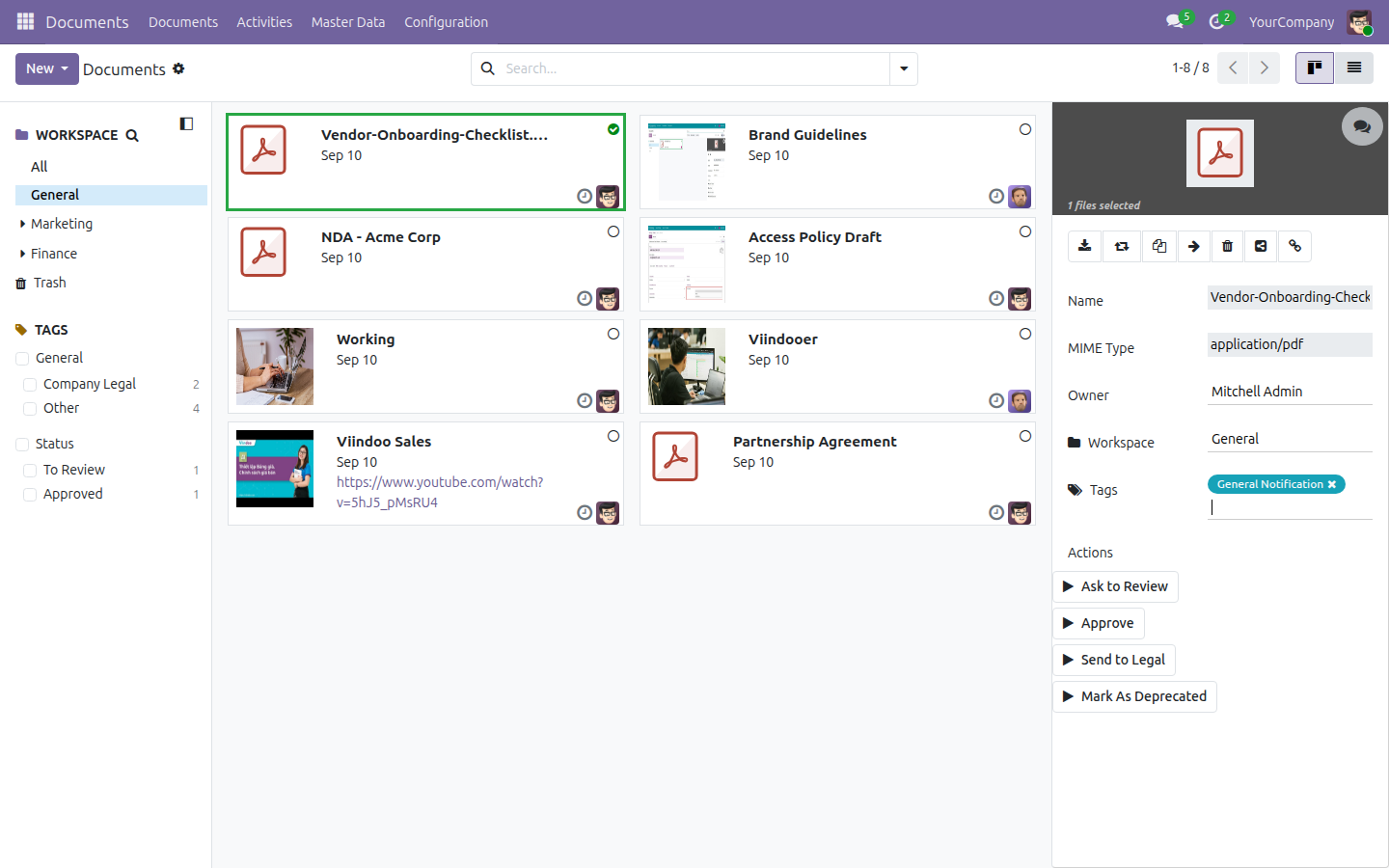Open the apps grid menu

coord(26,21)
